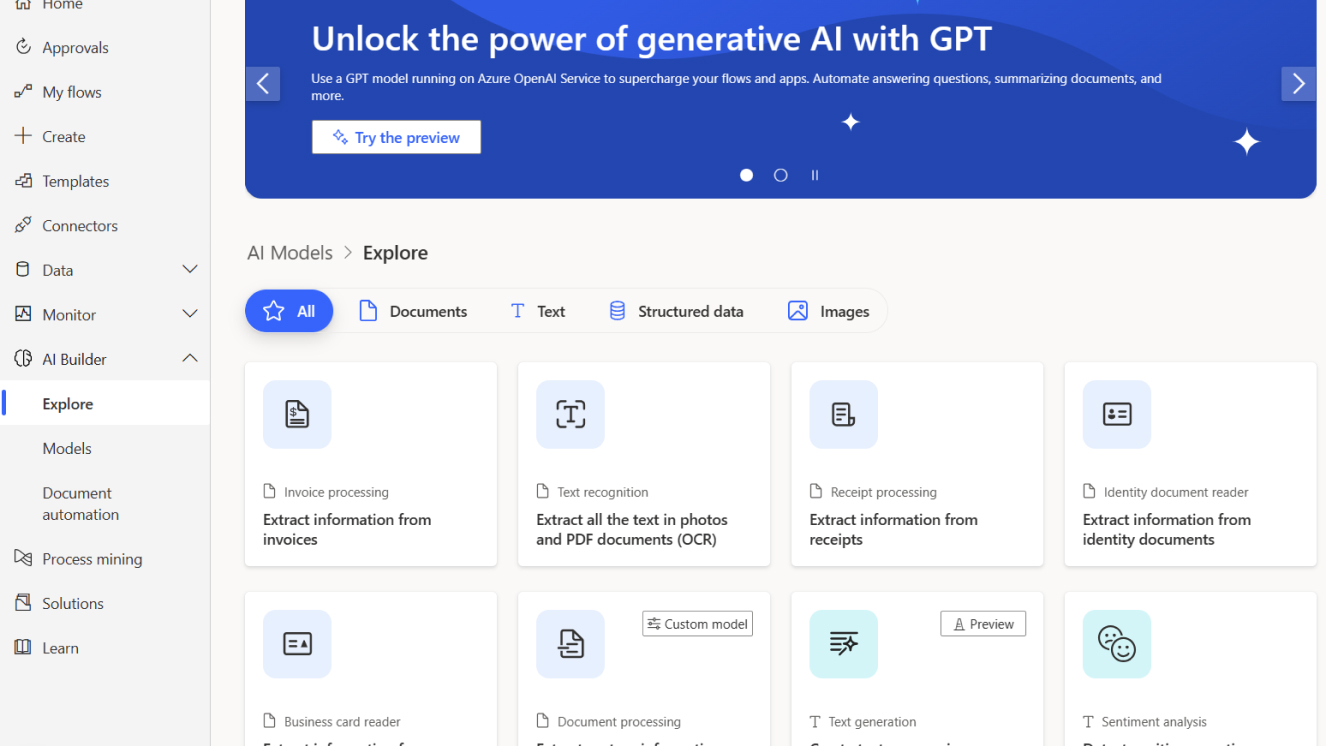The image size is (1326, 746).
Task: Click the Try the preview button
Action: point(396,137)
